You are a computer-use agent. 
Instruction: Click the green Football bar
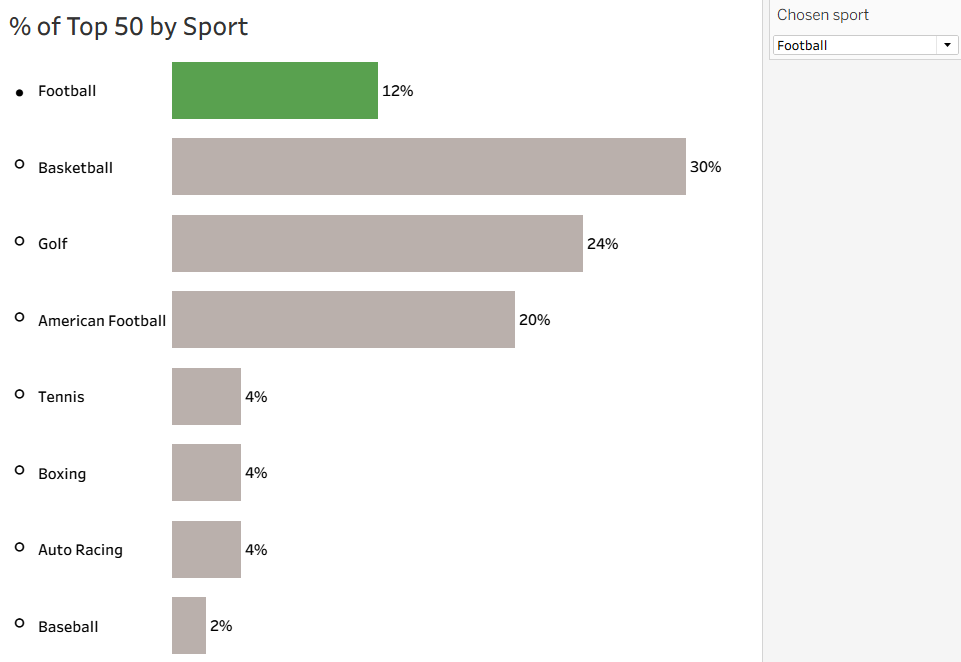tap(275, 91)
